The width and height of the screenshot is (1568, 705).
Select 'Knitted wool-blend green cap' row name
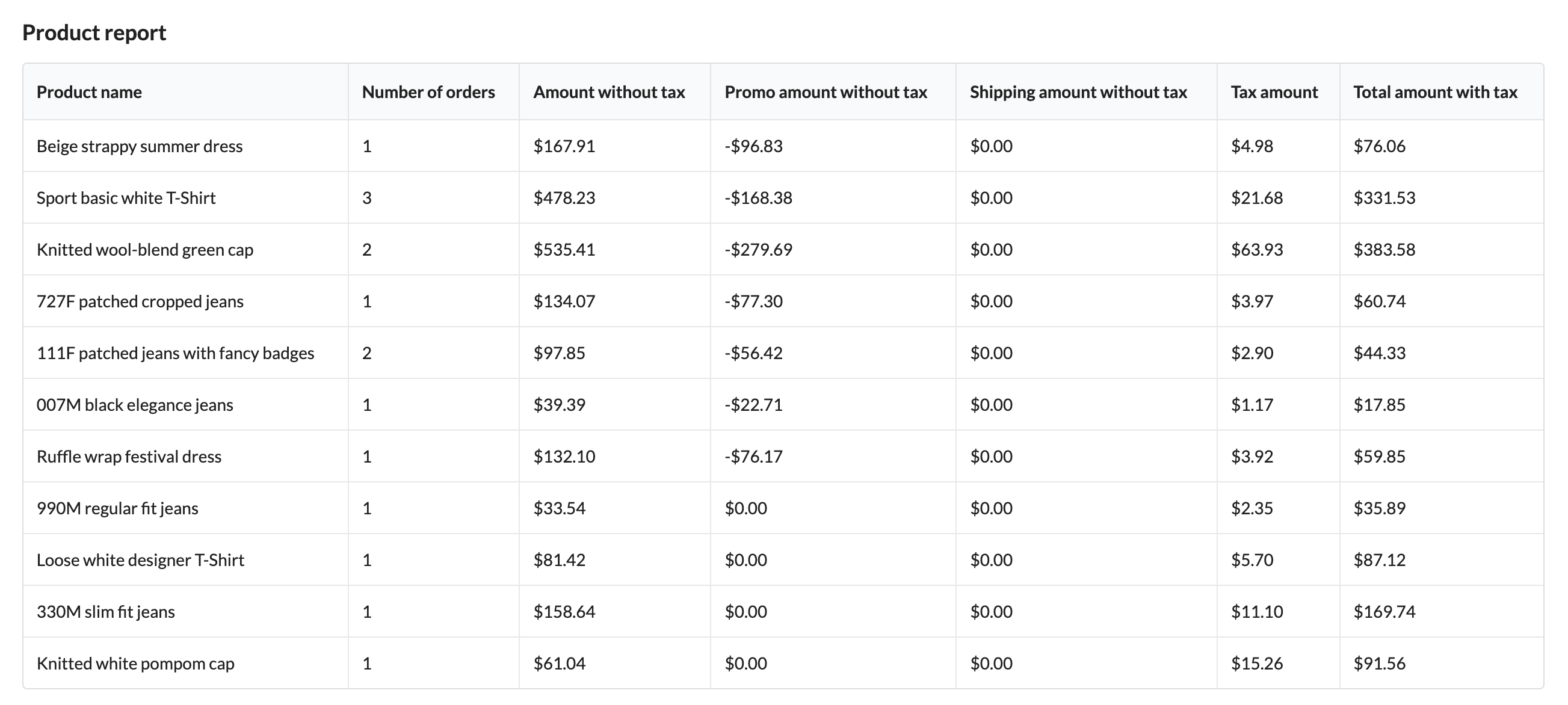[x=145, y=250]
